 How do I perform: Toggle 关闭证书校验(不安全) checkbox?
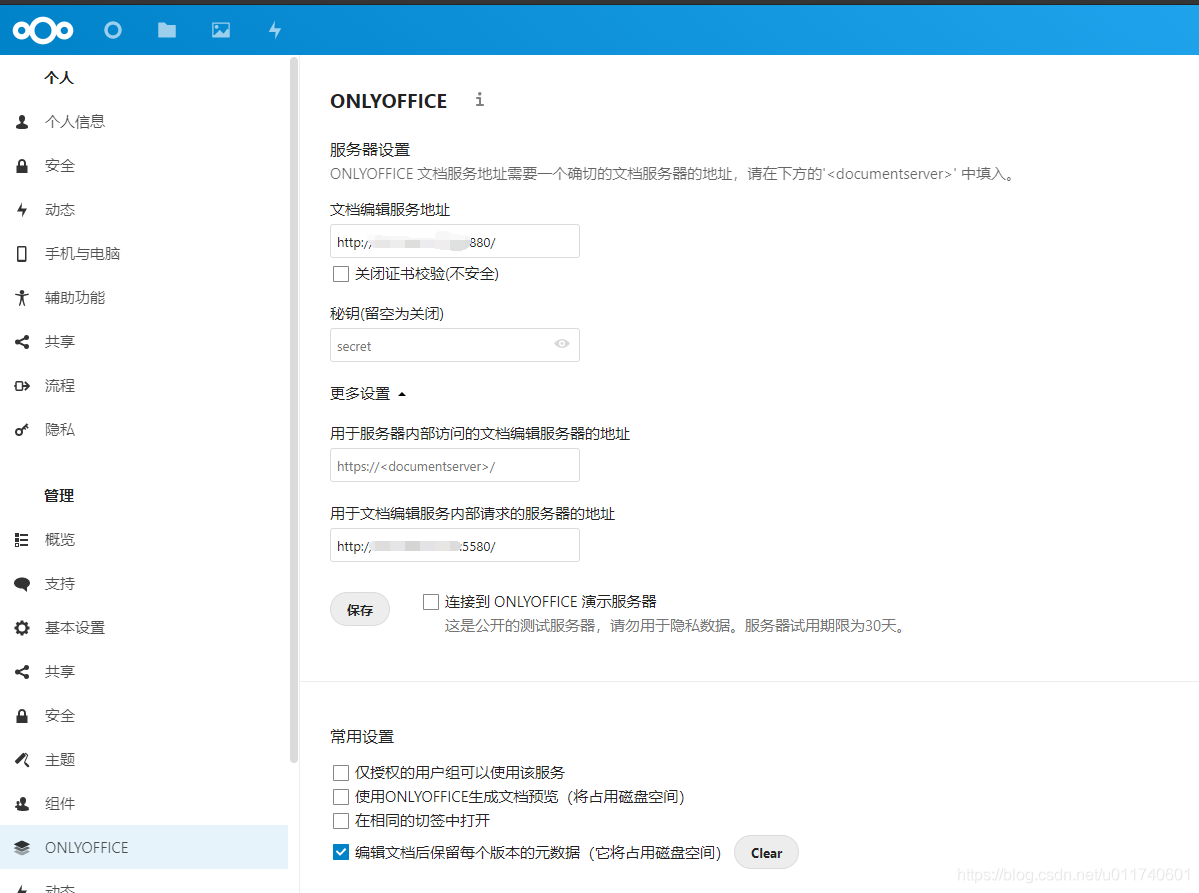tap(341, 274)
